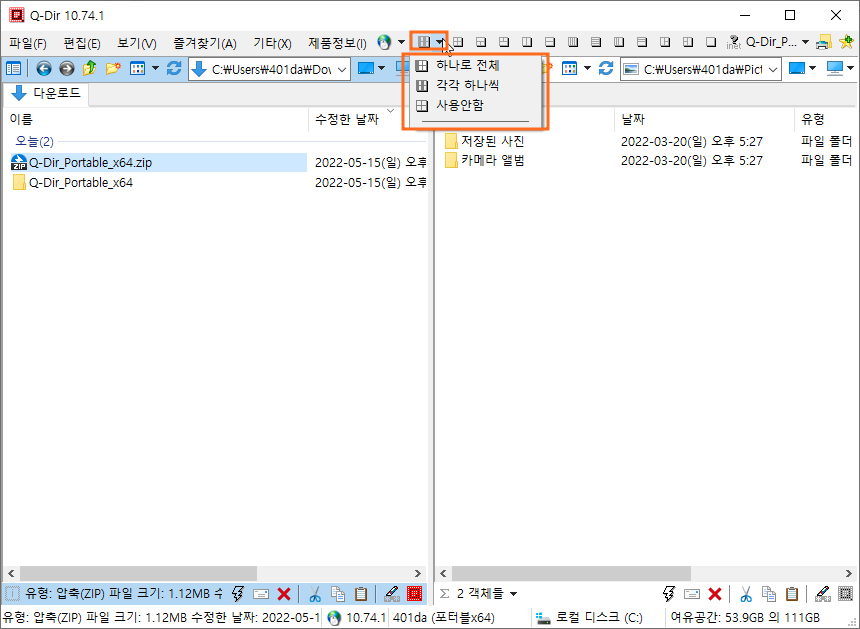The width and height of the screenshot is (860, 629).
Task: Open the 즐겨찾기(A) menu
Action: click(205, 43)
